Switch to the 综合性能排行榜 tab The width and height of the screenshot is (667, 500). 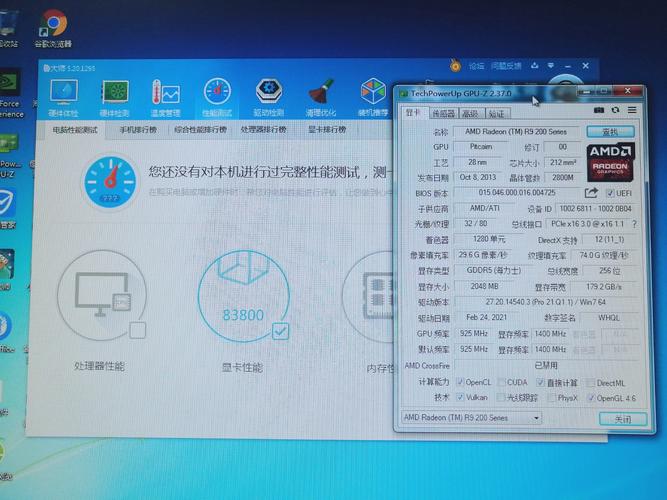click(x=199, y=130)
